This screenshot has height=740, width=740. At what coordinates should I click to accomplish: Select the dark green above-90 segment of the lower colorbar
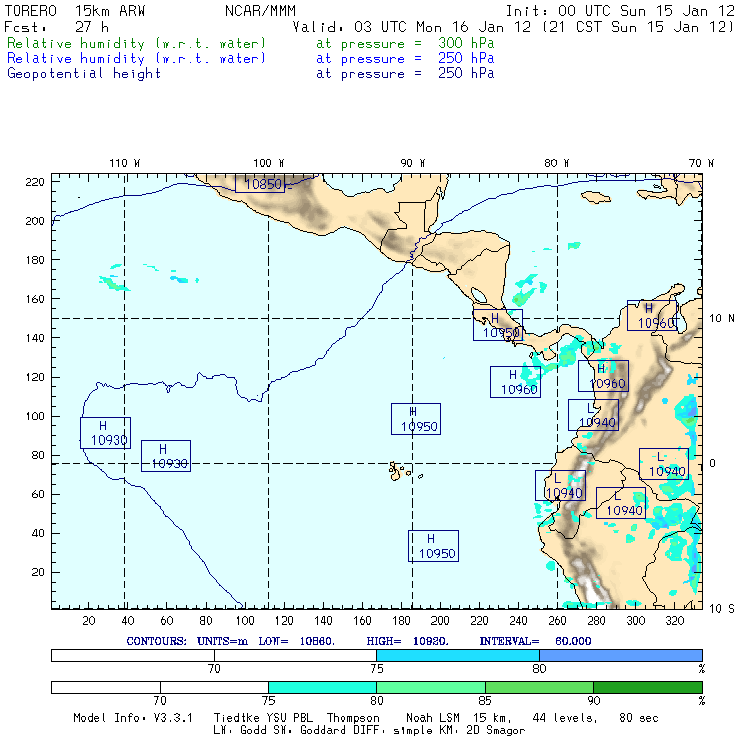tap(648, 687)
